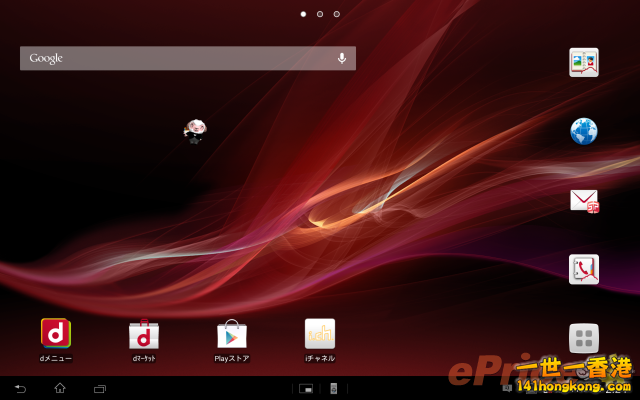Switch to the third home page dot
The image size is (640, 400).
click(337, 14)
